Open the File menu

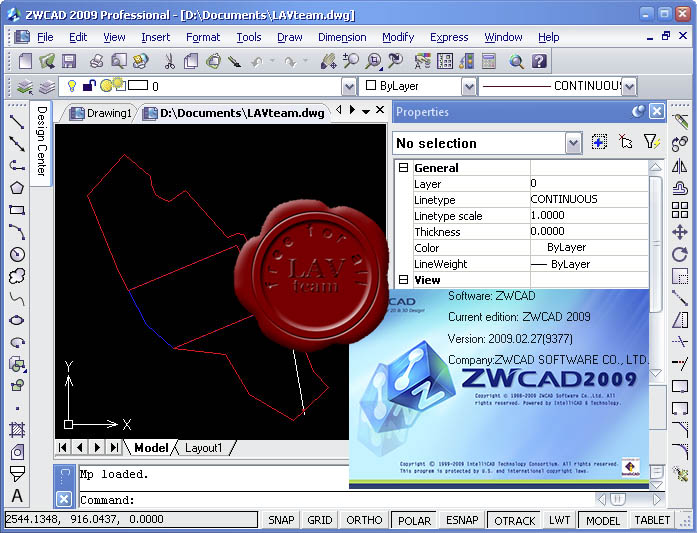[x=45, y=37]
